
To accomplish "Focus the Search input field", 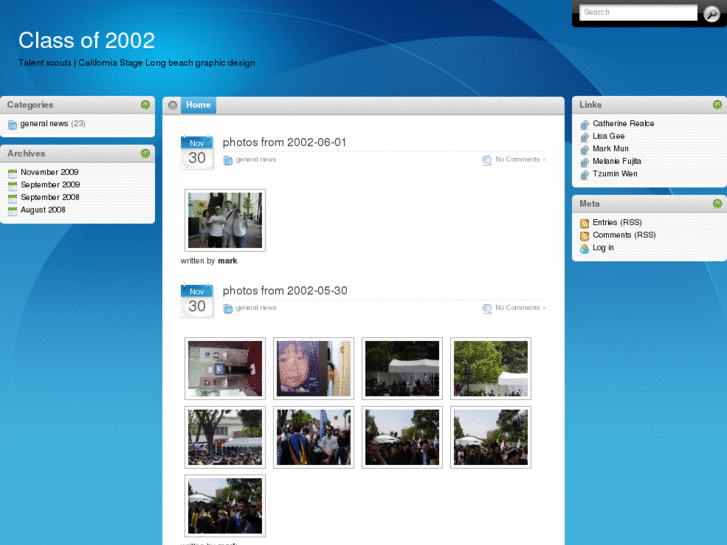I will [x=638, y=13].
